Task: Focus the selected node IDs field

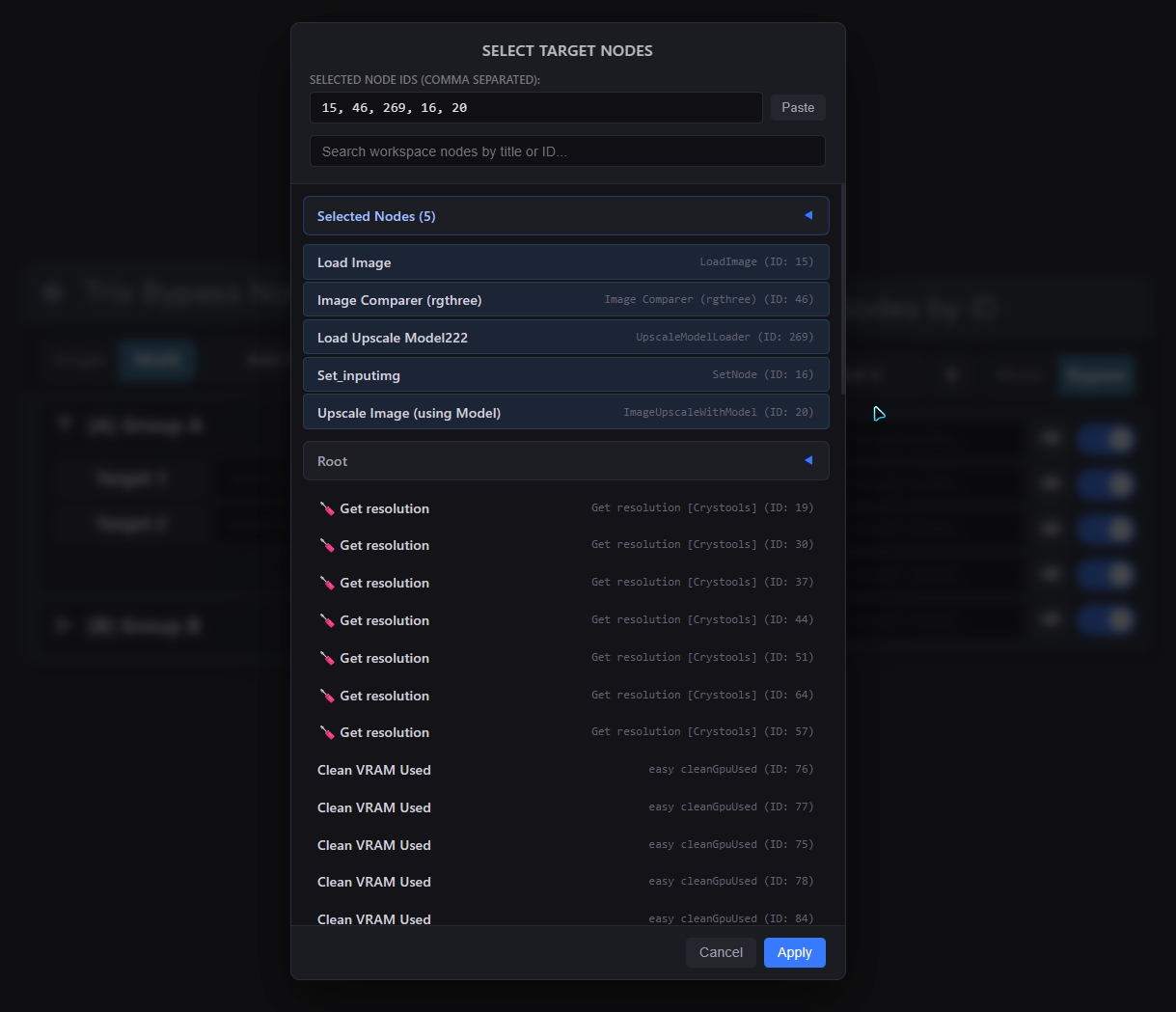Action: (536, 107)
